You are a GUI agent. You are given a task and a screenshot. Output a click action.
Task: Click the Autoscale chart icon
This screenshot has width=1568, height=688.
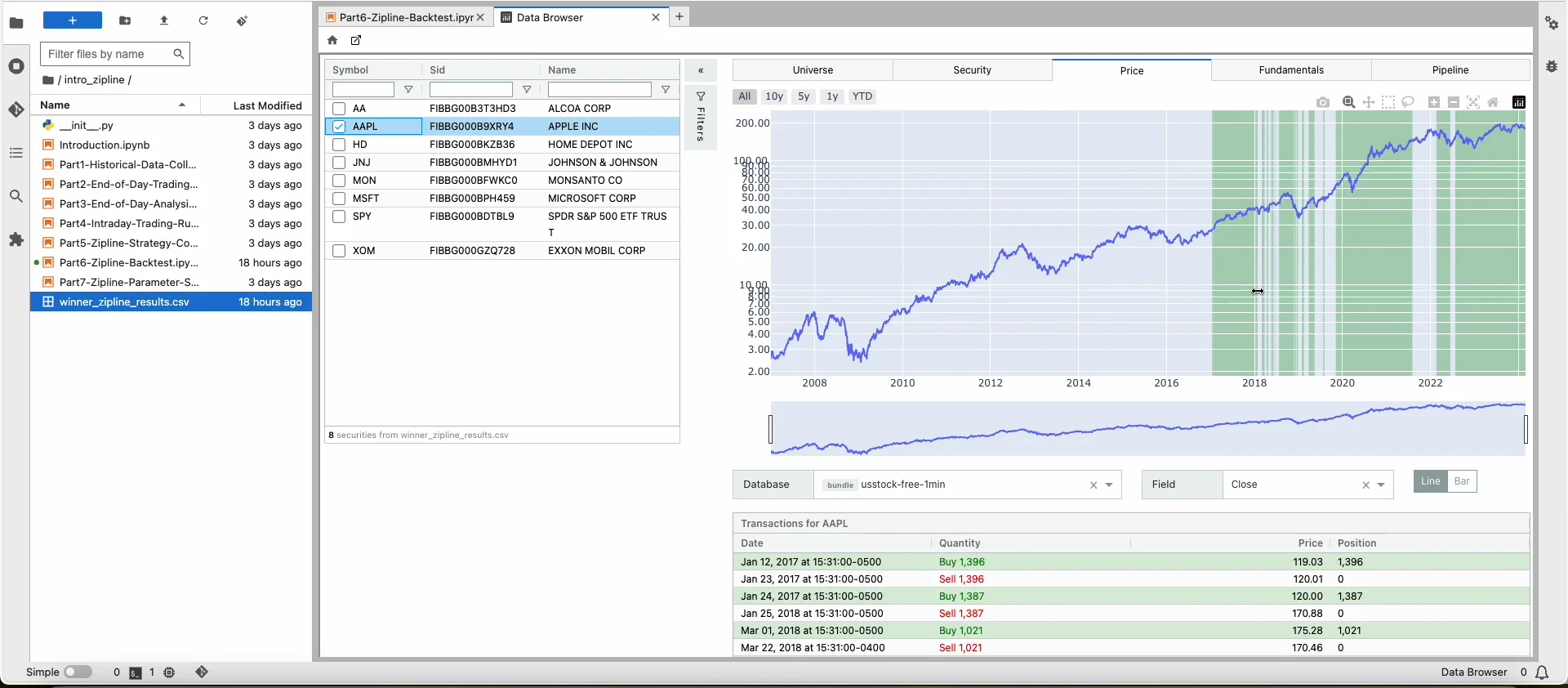coord(1473,102)
